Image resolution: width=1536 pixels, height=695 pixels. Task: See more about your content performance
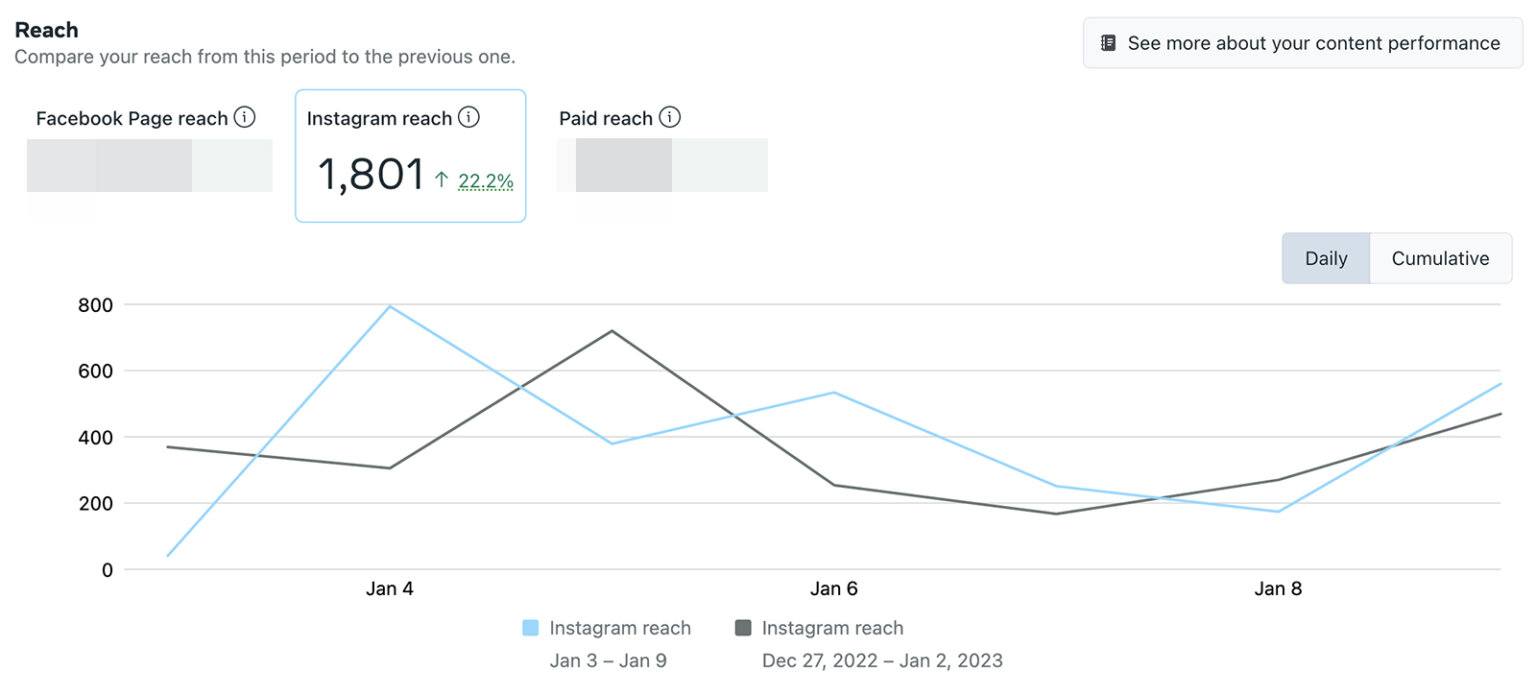coord(1301,42)
